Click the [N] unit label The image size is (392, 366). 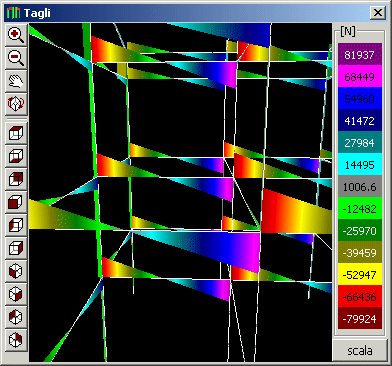pyautogui.click(x=348, y=31)
